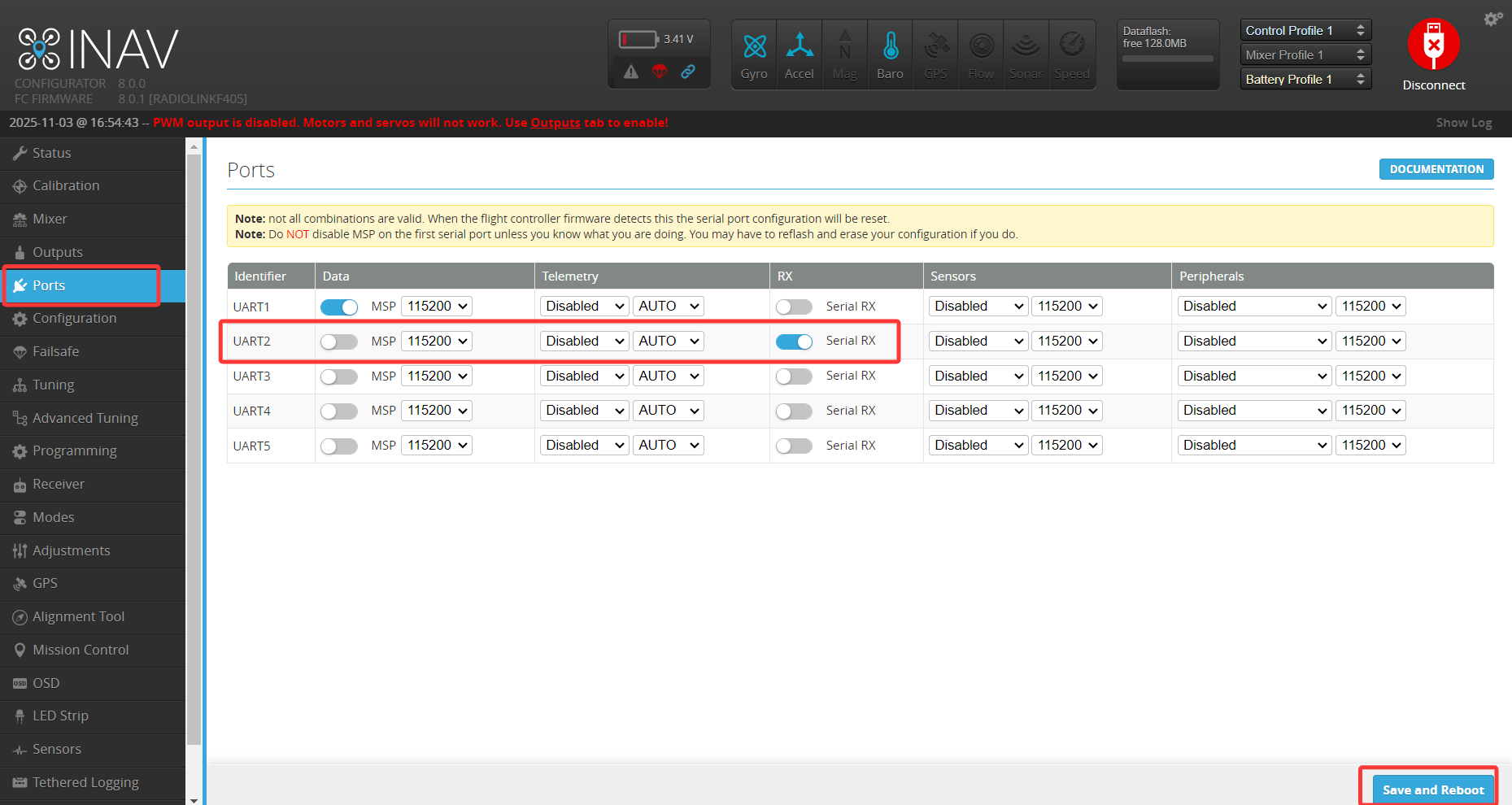The width and height of the screenshot is (1512, 805).
Task: Click the Gyro sensor status icon
Action: point(754,47)
